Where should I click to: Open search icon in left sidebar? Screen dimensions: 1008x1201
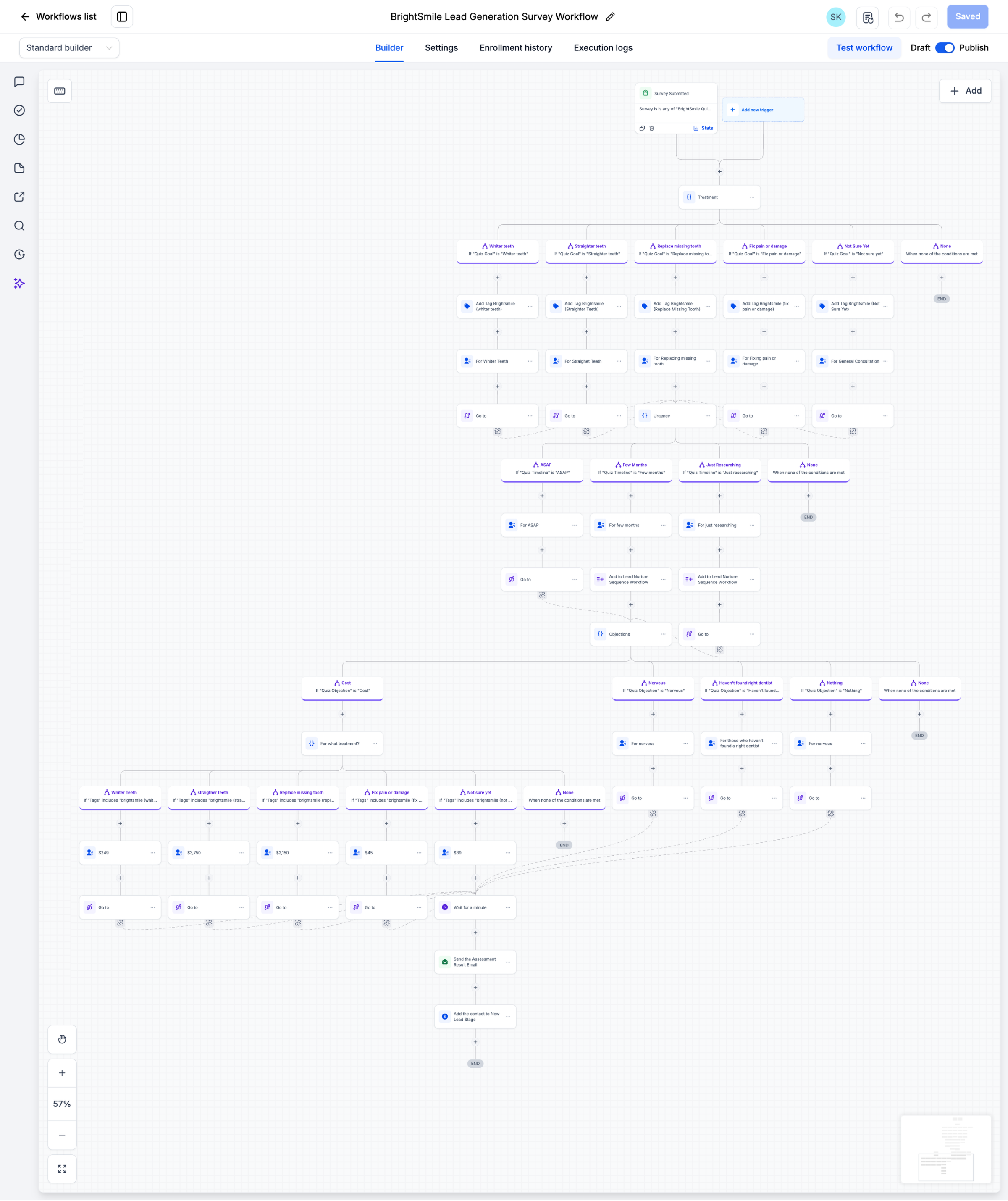click(x=19, y=226)
